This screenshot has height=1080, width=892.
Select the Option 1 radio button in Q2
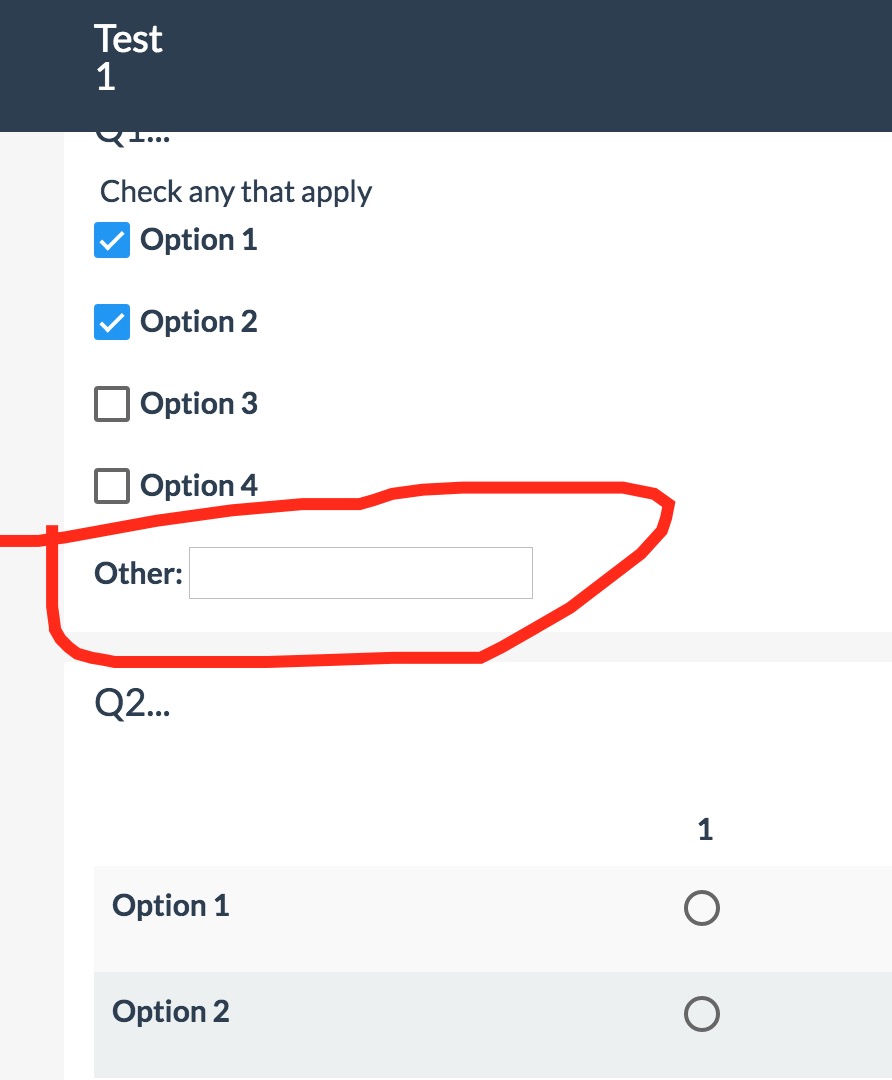[x=701, y=908]
